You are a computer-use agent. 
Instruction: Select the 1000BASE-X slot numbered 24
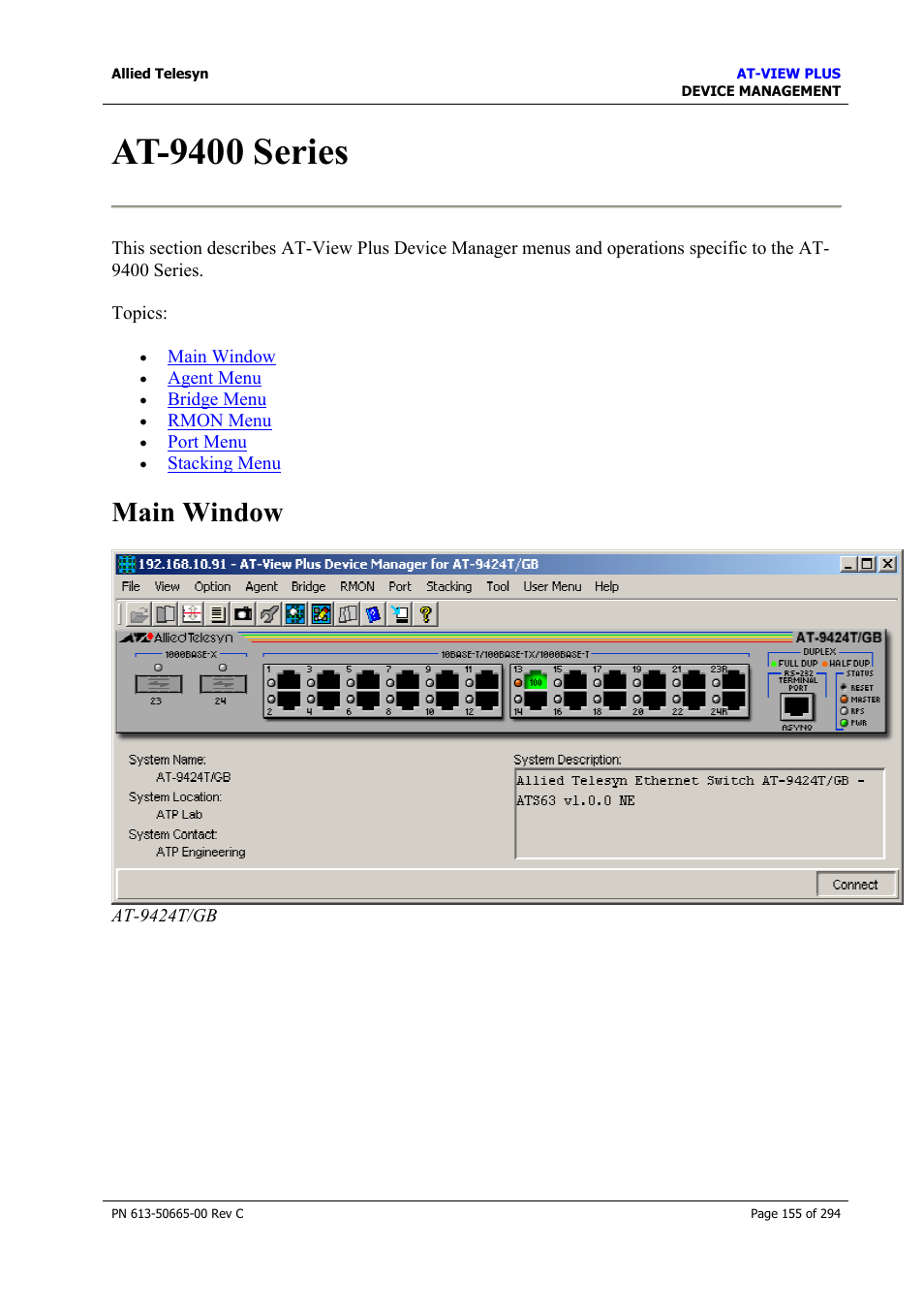[223, 684]
